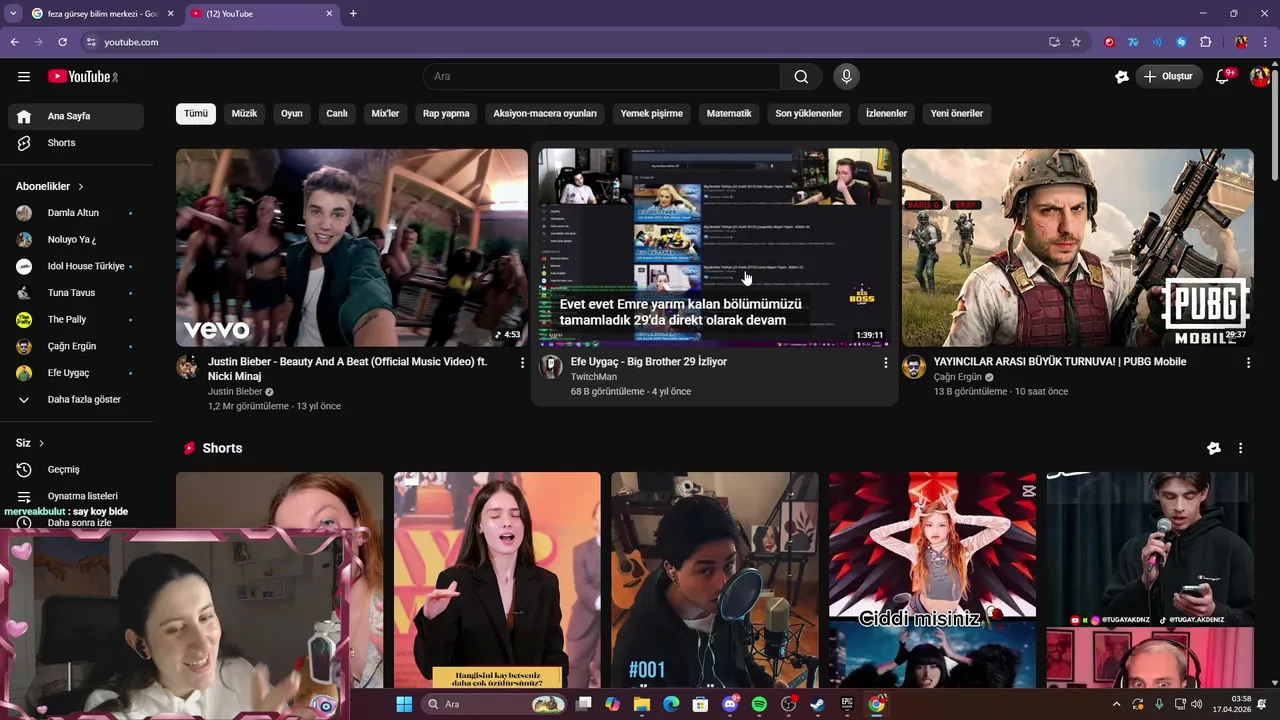Switch to the feza gürsey bilim merkezi tab

[102, 14]
